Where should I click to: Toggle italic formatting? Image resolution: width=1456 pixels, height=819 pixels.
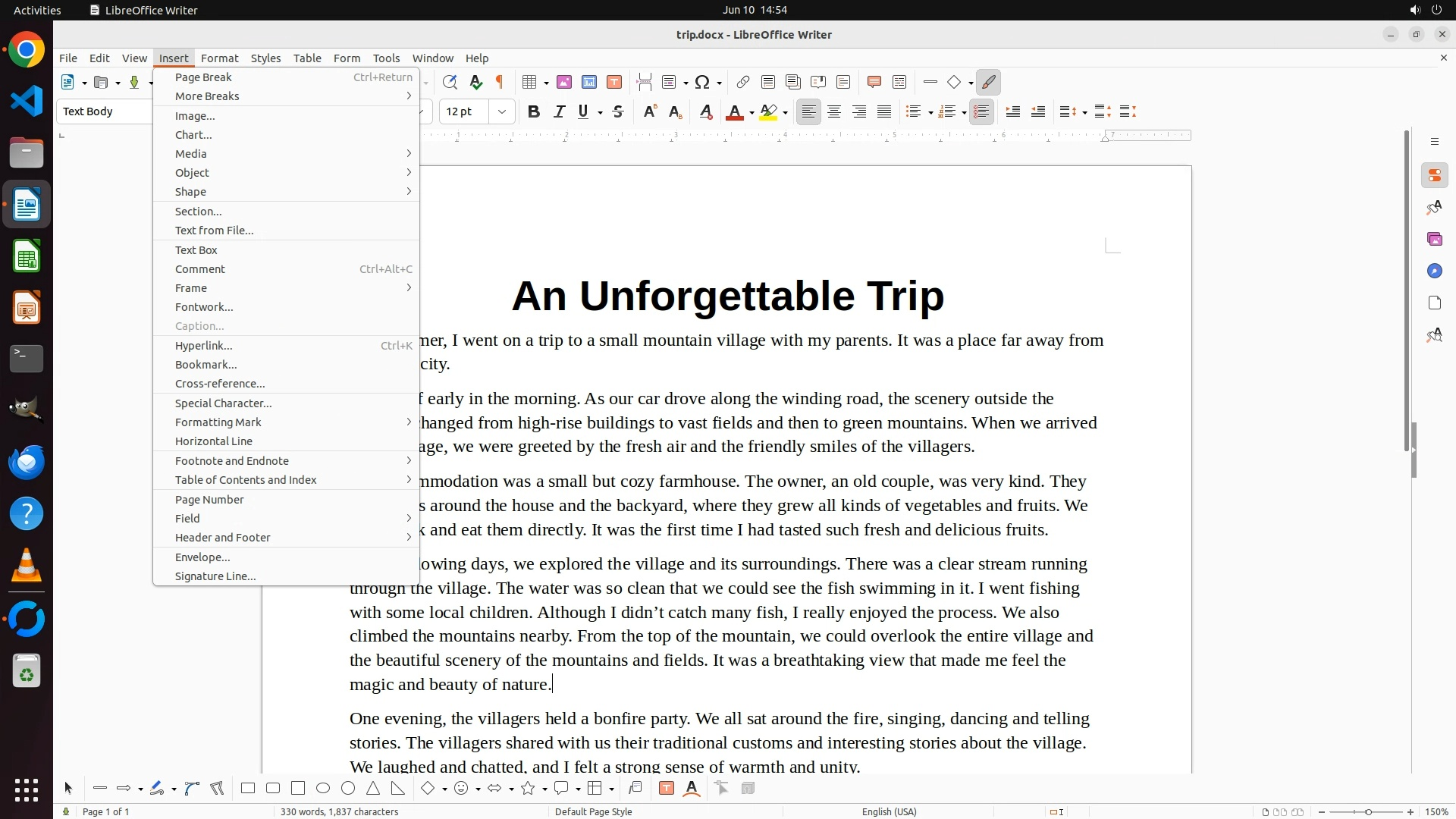click(x=559, y=111)
